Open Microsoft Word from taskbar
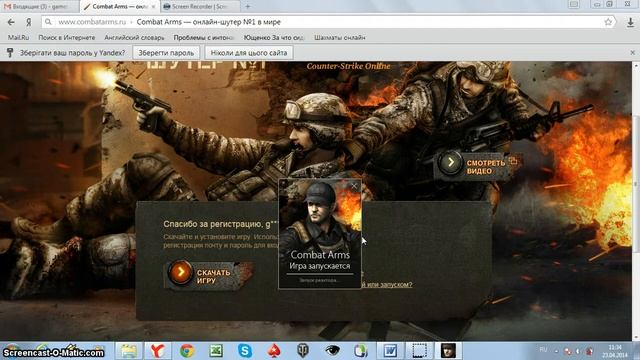Image resolution: width=640 pixels, height=360 pixels. 390,351
